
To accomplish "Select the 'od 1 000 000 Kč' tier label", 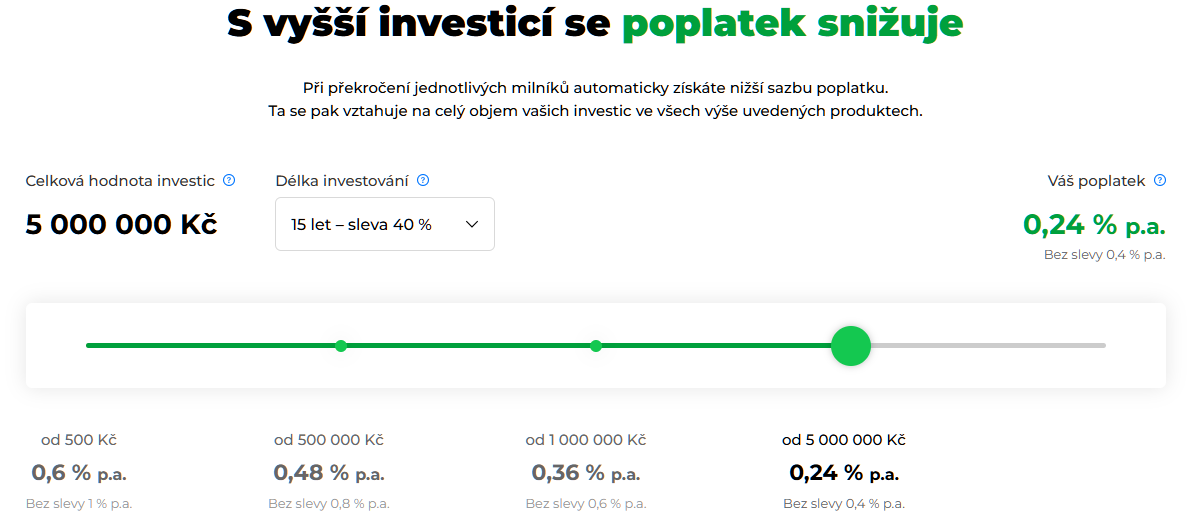I will [585, 440].
